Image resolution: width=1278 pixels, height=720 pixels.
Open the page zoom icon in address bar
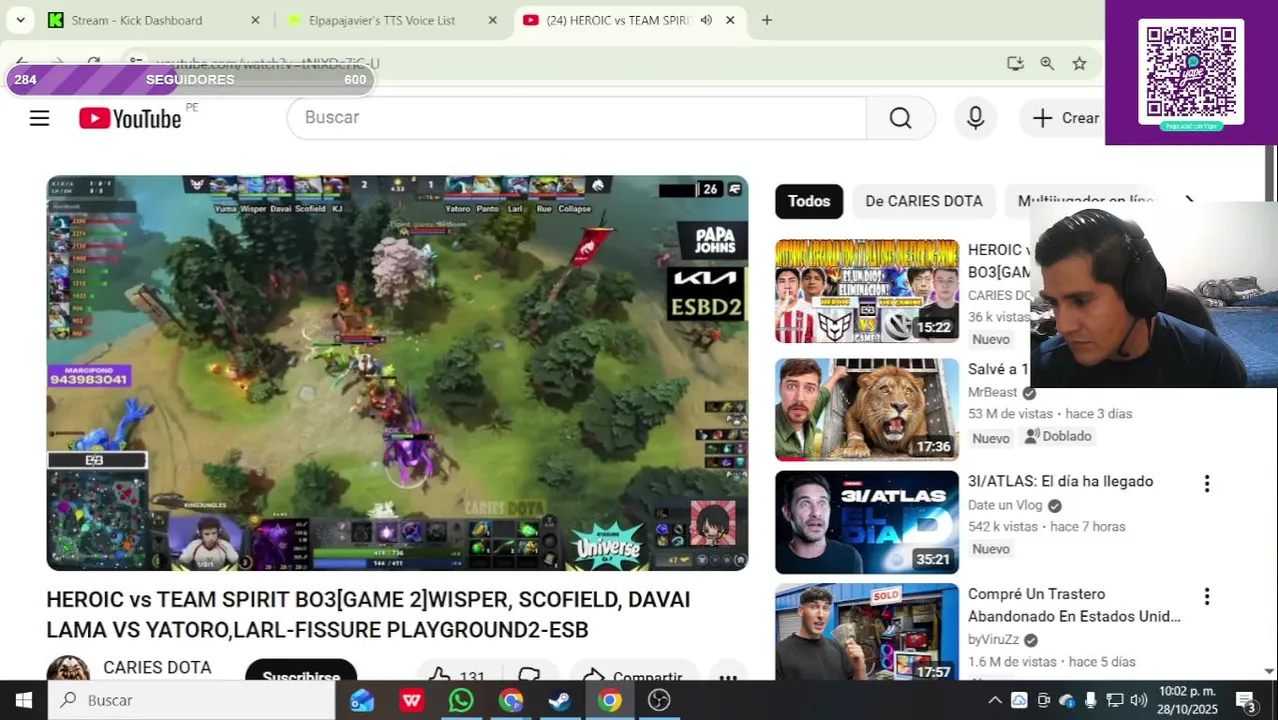(1047, 63)
